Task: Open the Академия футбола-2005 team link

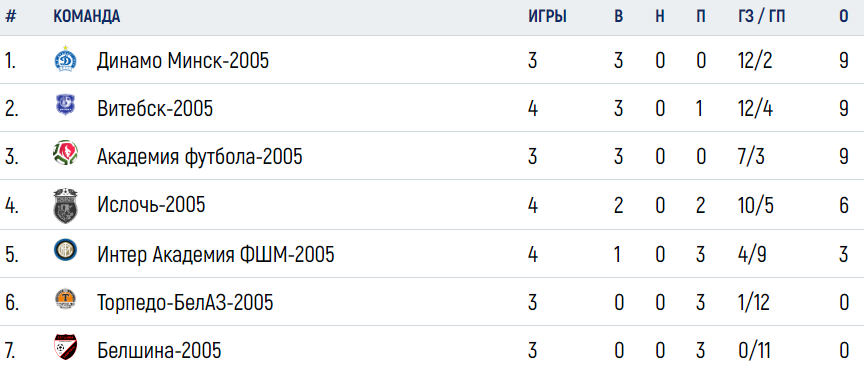Action: tap(199, 157)
